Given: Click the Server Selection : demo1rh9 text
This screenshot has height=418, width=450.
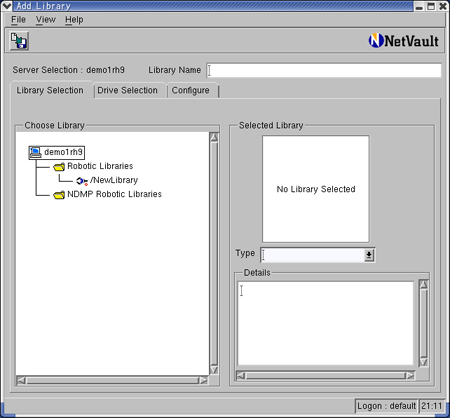Looking at the screenshot, I should (x=69, y=70).
